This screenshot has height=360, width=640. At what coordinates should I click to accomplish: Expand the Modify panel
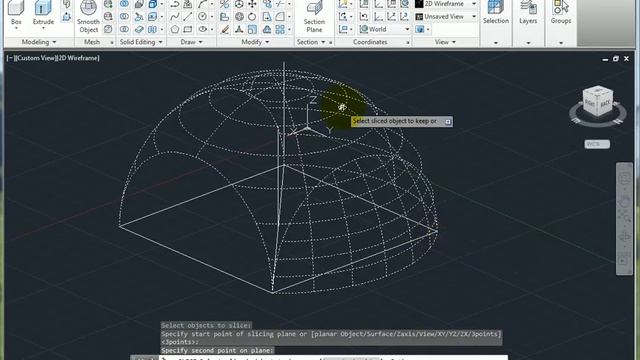click(255, 42)
